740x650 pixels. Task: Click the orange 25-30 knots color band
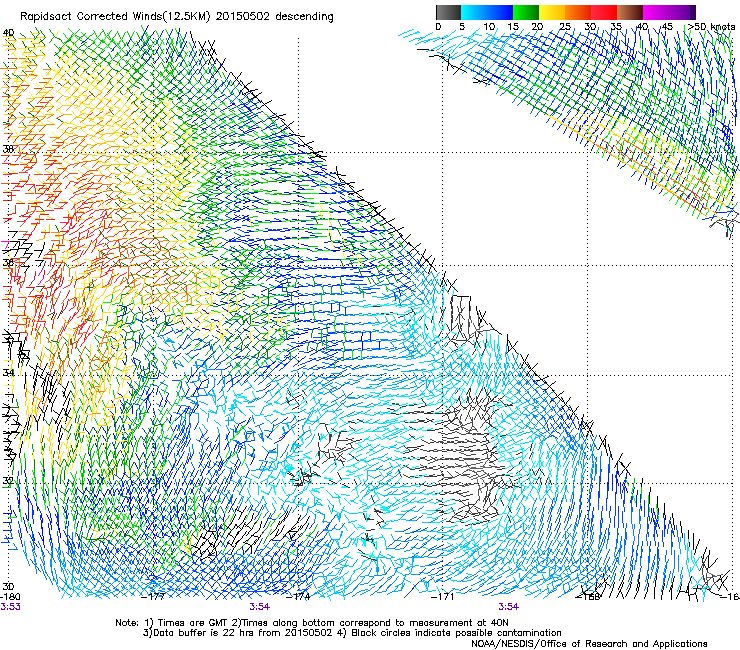[578, 12]
